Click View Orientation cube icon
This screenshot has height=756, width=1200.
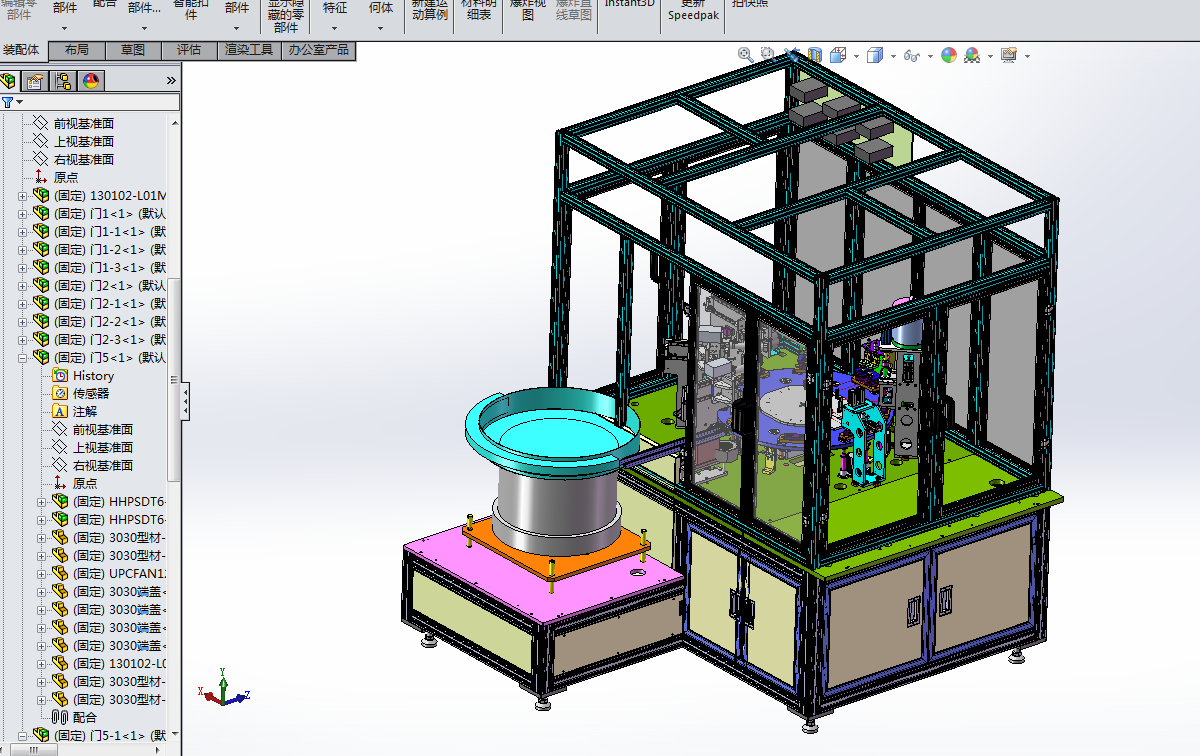click(838, 55)
